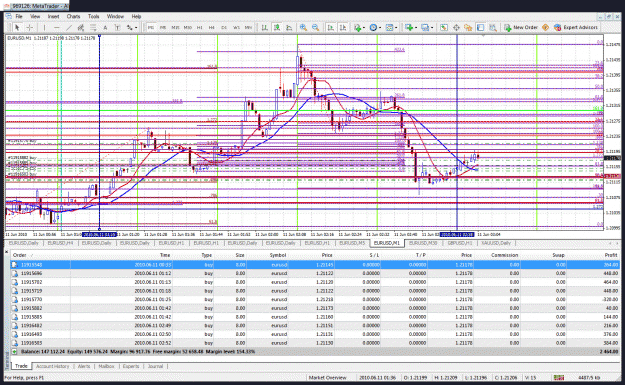
Task: Select order row 11915770
Action: click(315, 299)
